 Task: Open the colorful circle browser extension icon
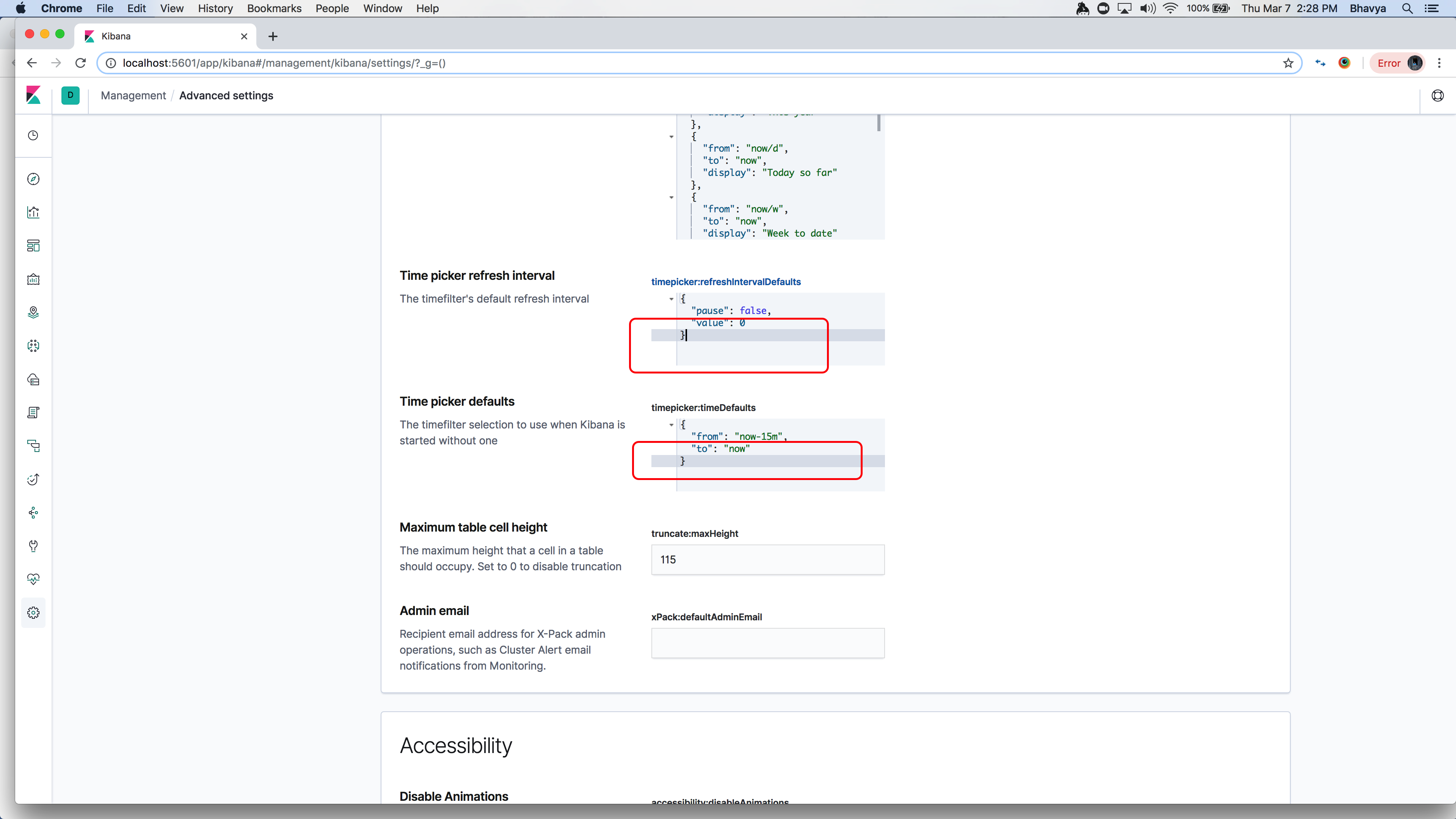click(1345, 63)
